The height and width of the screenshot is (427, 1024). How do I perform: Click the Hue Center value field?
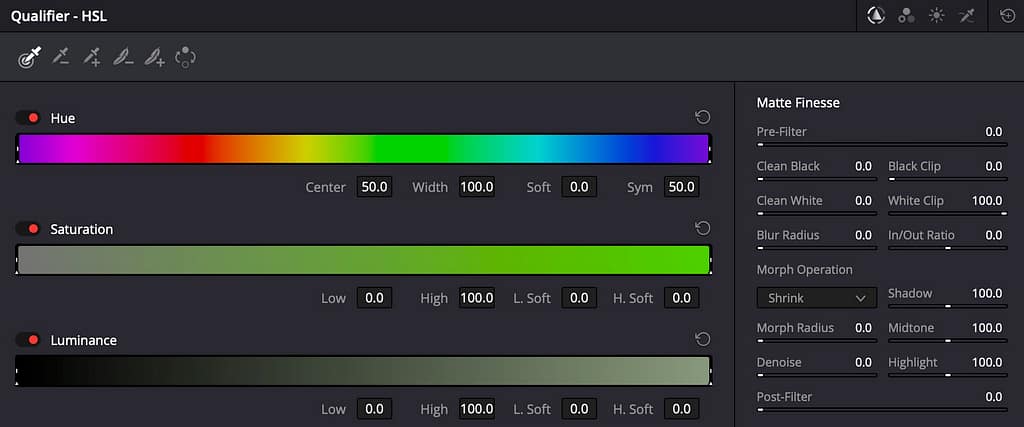(375, 187)
